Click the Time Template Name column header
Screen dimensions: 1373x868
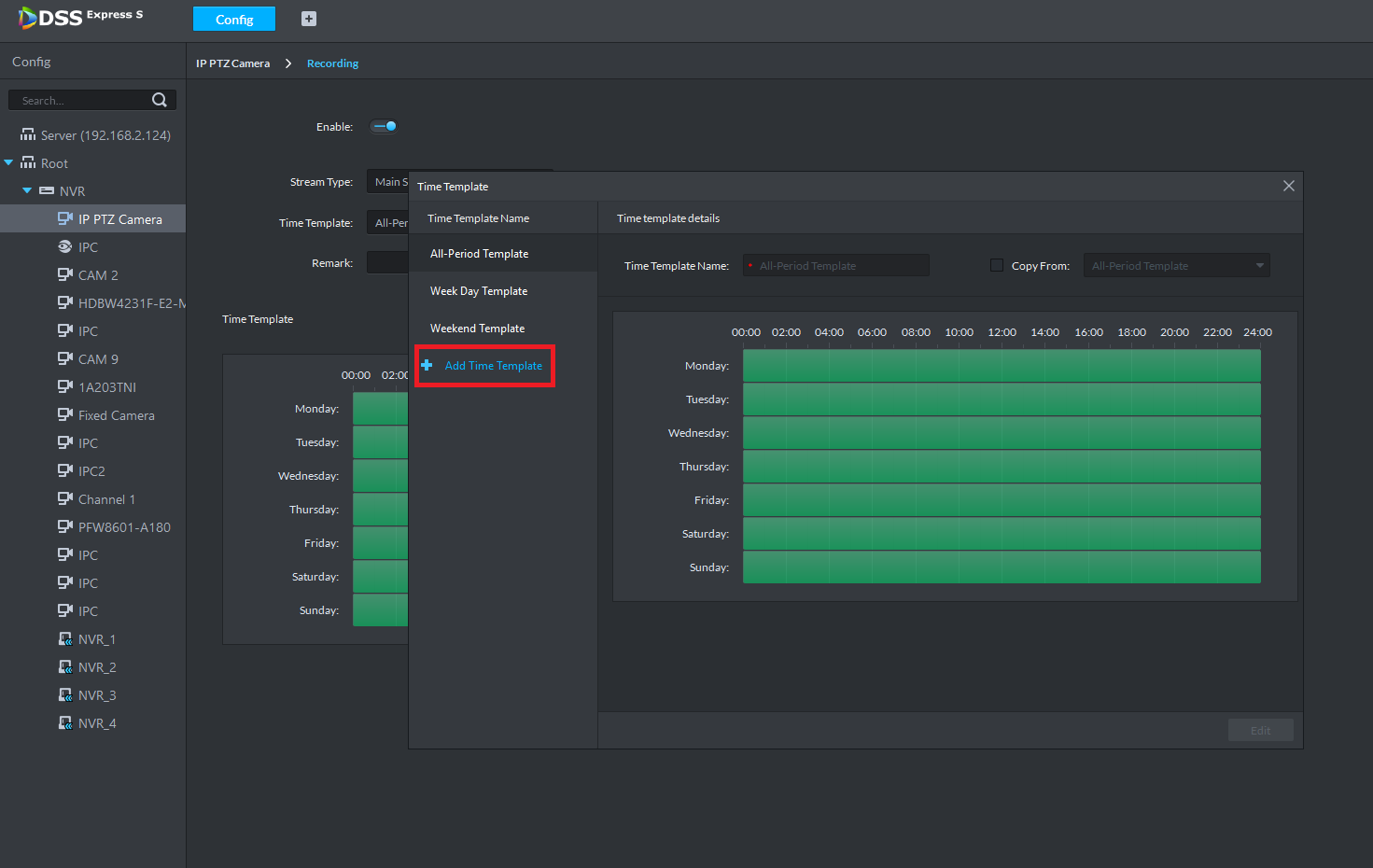(478, 218)
